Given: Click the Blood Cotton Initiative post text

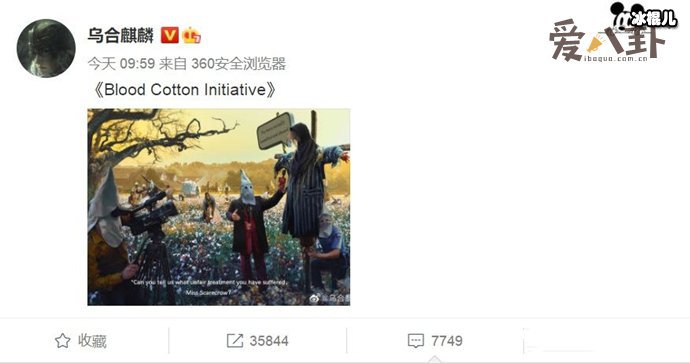Looking at the screenshot, I should 184,90.
